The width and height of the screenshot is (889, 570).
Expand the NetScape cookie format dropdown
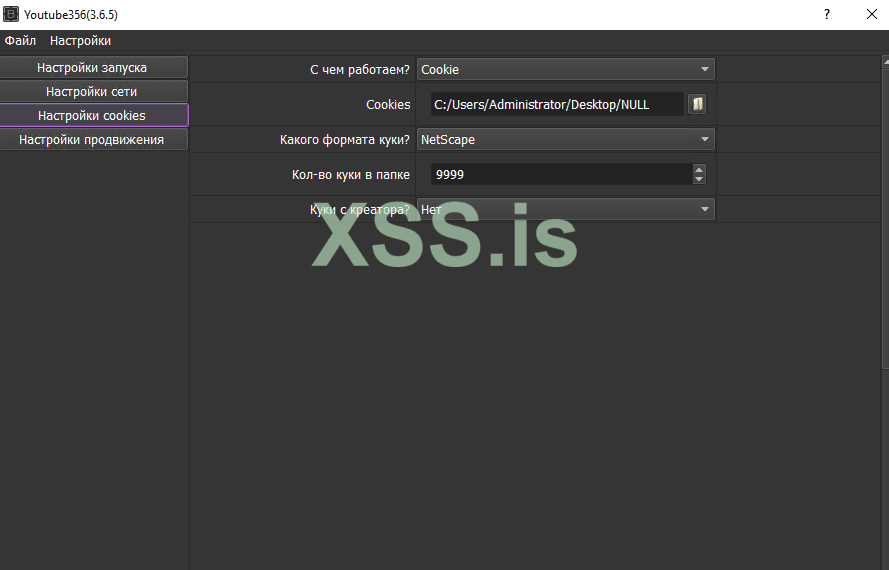(x=565, y=140)
